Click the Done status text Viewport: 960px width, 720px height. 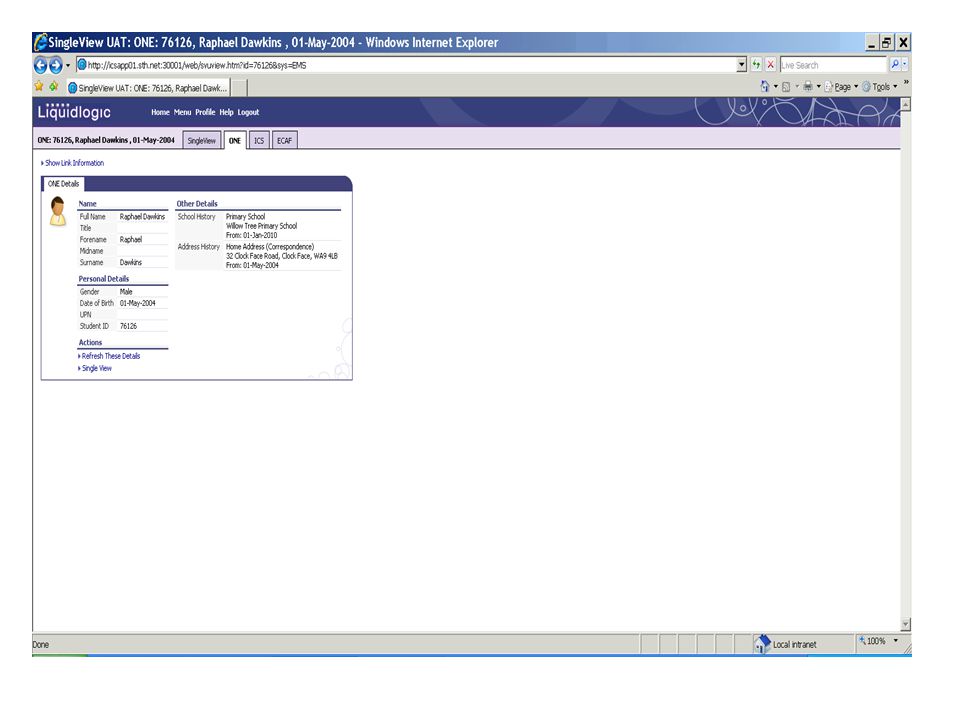[x=40, y=644]
